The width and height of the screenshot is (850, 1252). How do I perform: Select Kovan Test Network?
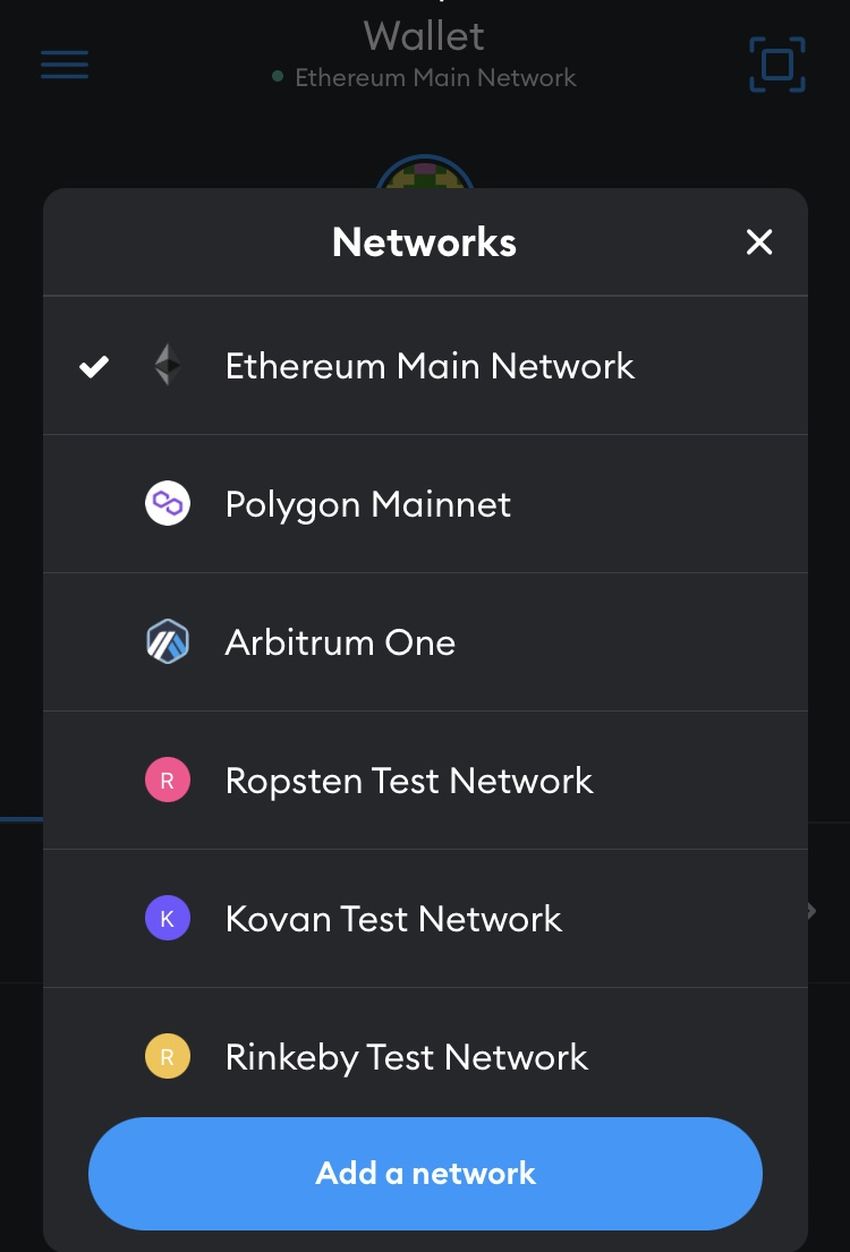coord(393,918)
